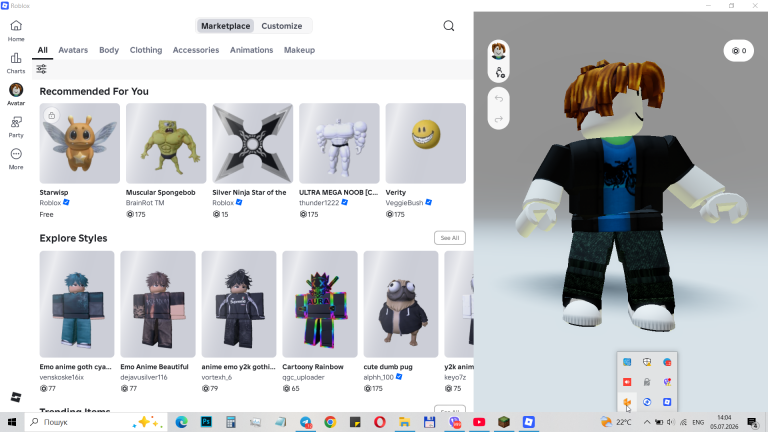Click creator link BrainRot TM
768x432 pixels.
pyautogui.click(x=145, y=203)
